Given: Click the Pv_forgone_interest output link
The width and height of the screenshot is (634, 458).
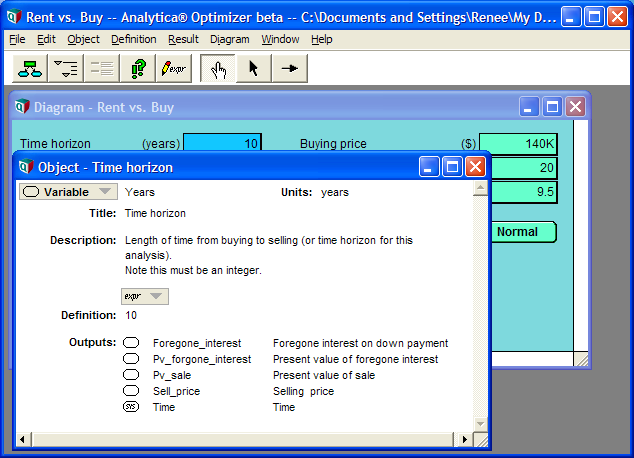Looking at the screenshot, I should (202, 359).
